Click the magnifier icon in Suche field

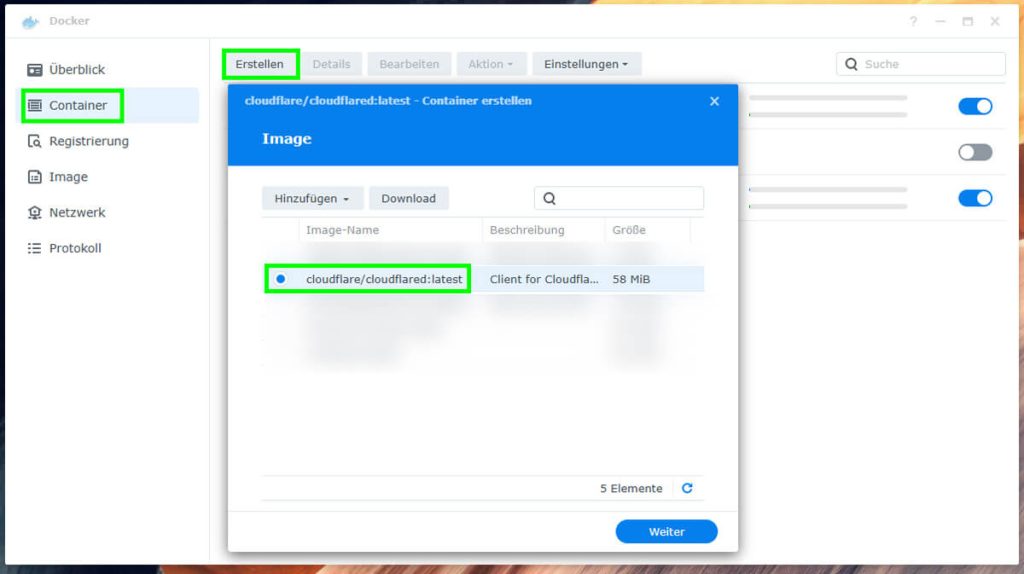pos(851,64)
